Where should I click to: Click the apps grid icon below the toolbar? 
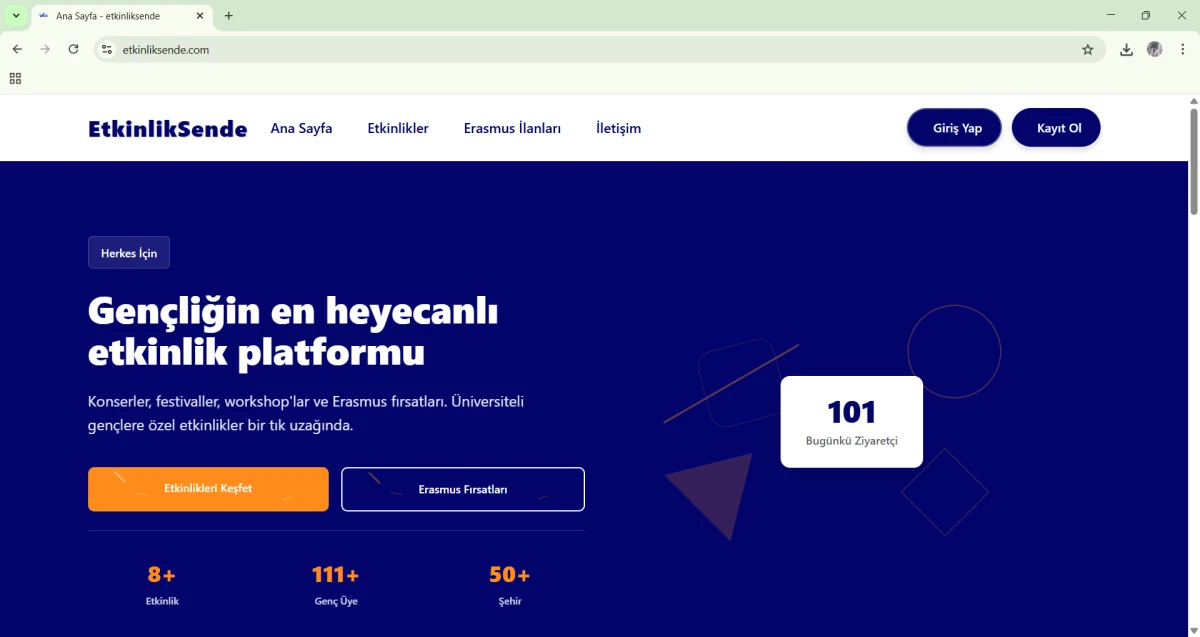(x=14, y=77)
